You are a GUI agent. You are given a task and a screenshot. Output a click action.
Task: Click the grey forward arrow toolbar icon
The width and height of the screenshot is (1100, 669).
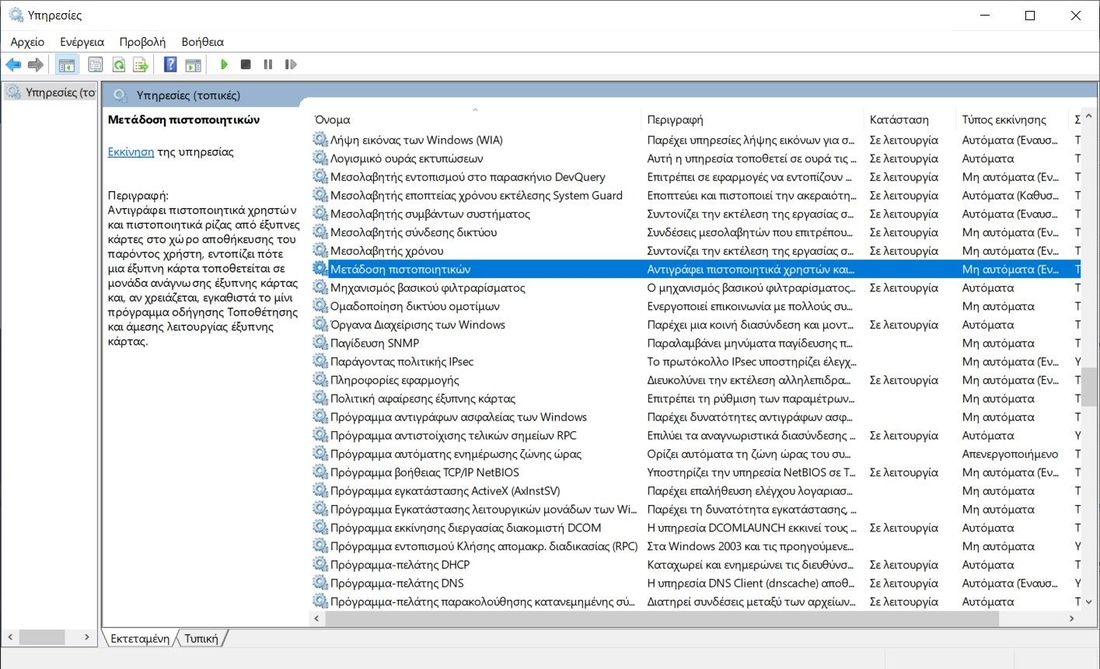coord(35,65)
